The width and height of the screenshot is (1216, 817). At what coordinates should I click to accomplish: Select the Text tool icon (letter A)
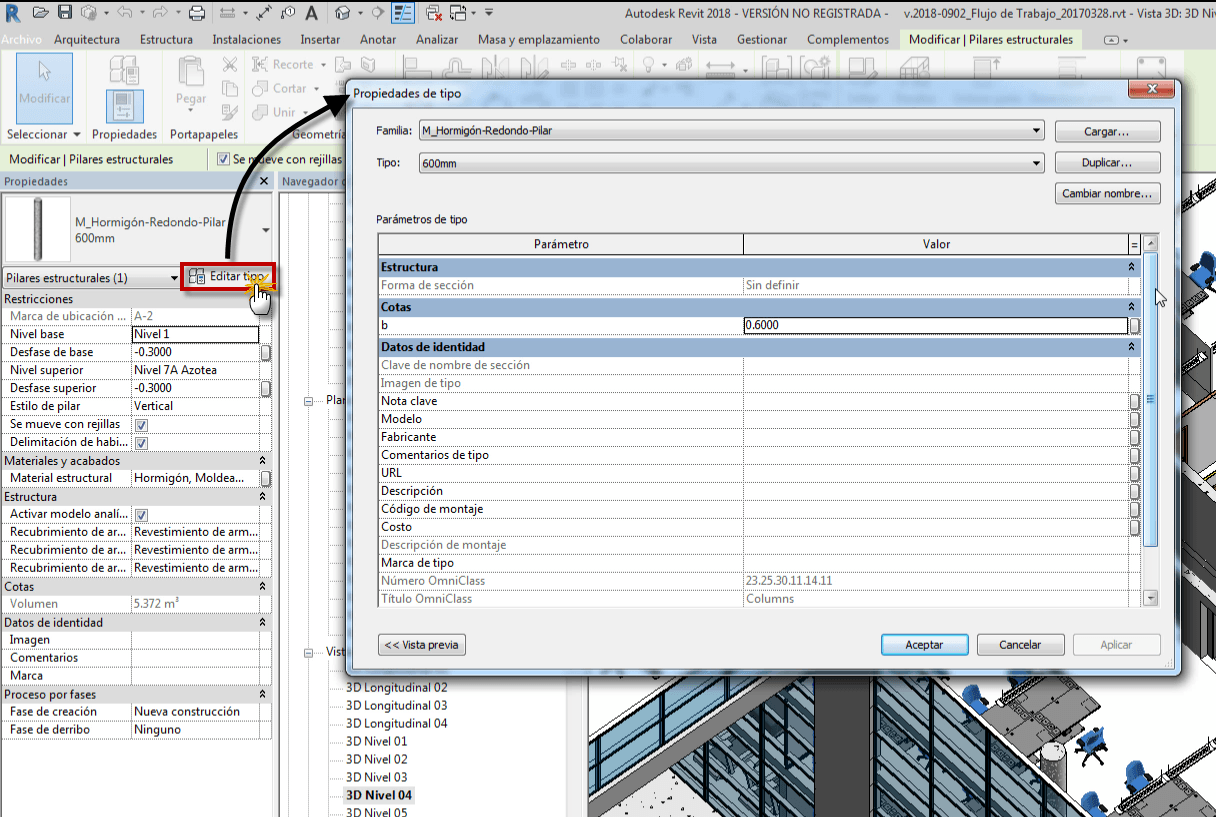click(x=311, y=13)
